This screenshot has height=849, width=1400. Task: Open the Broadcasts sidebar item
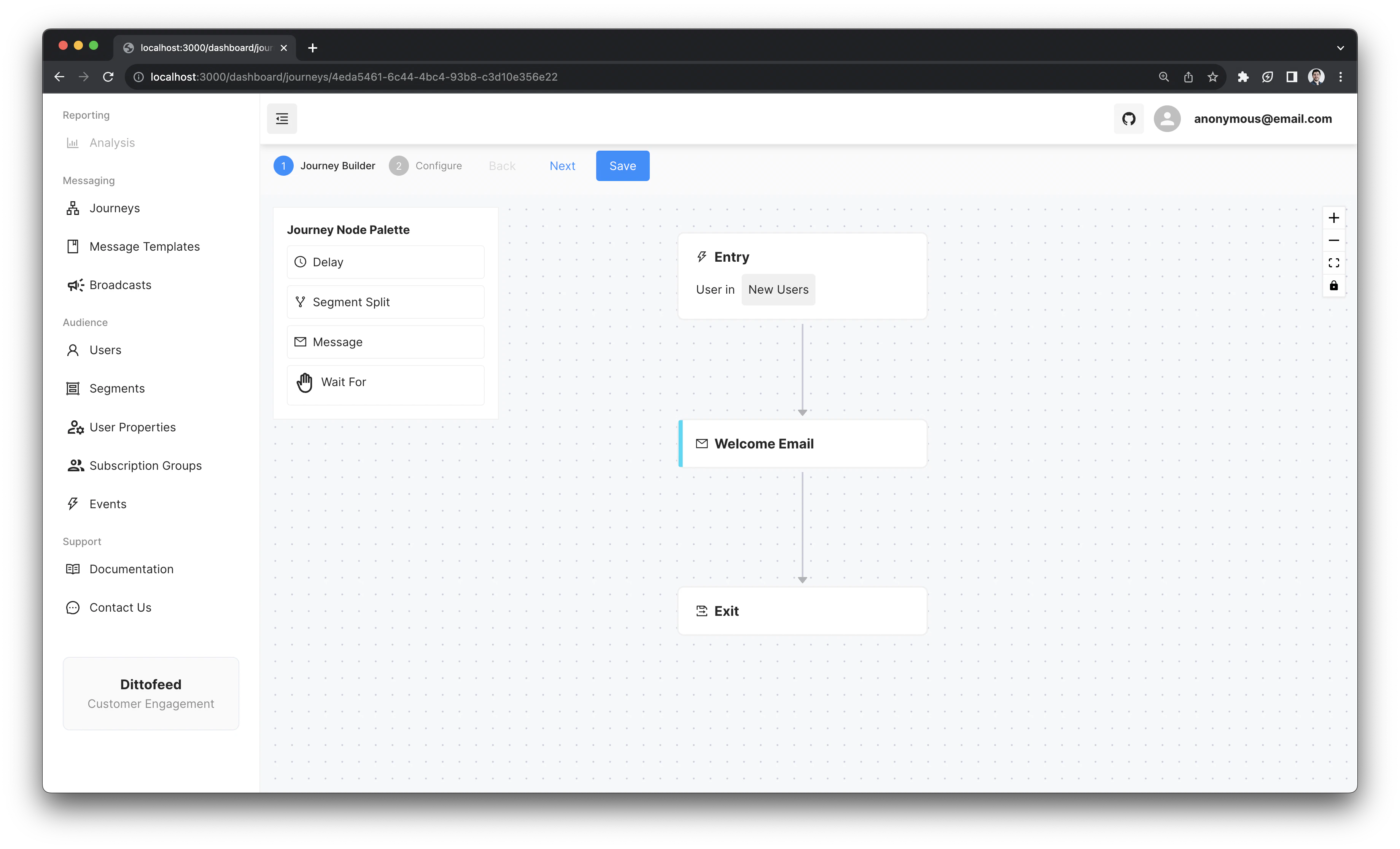tap(120, 285)
